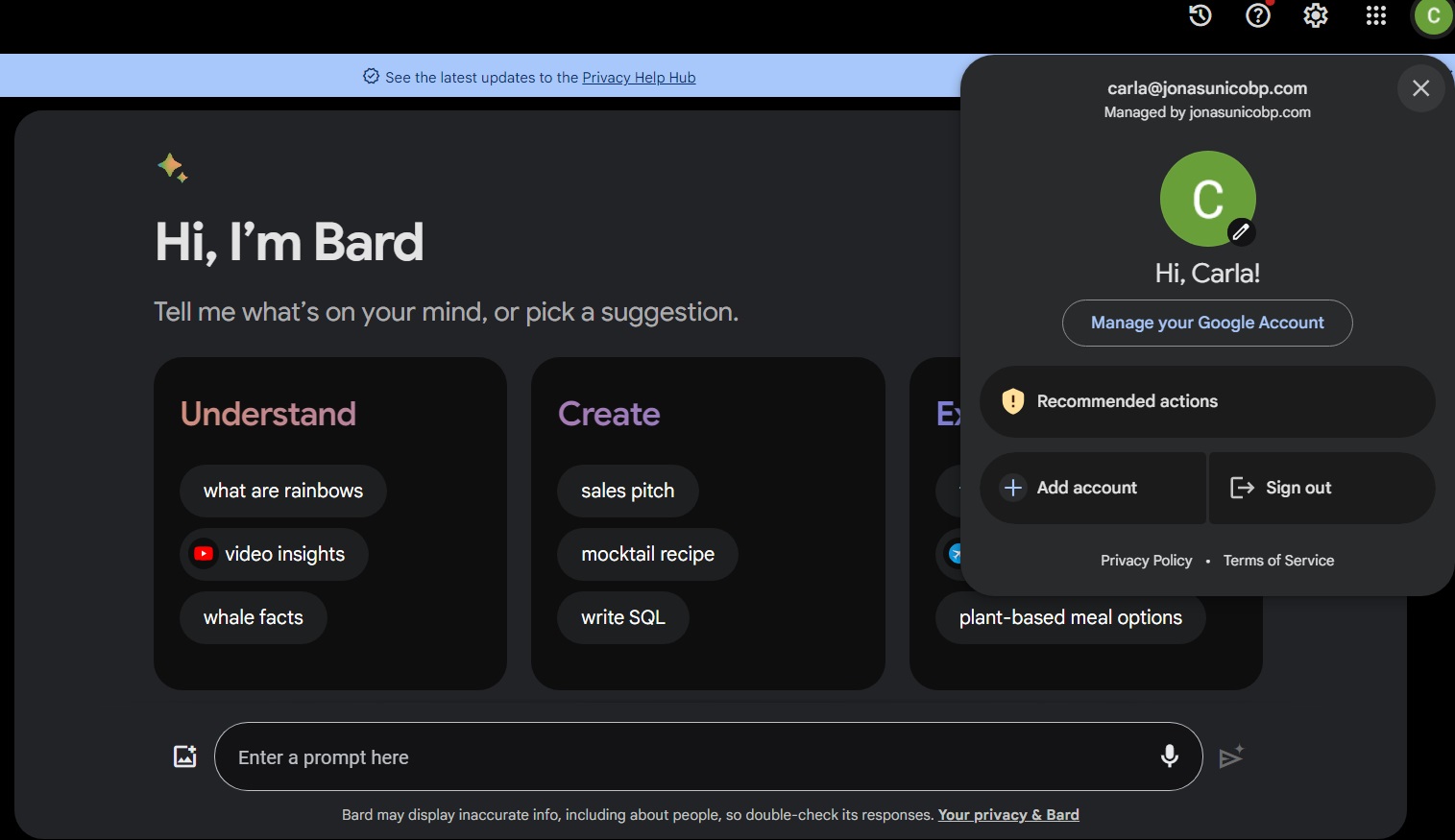Click Add account
This screenshot has width=1455, height=840.
[x=1093, y=488]
